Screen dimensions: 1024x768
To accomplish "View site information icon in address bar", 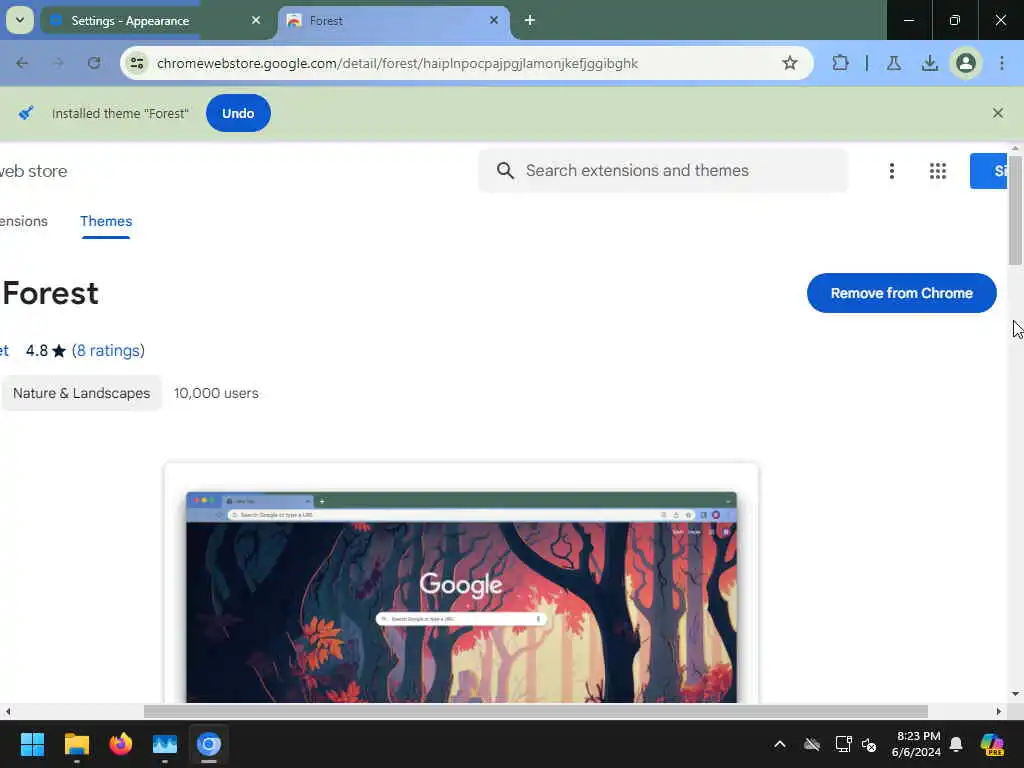I will (x=137, y=63).
